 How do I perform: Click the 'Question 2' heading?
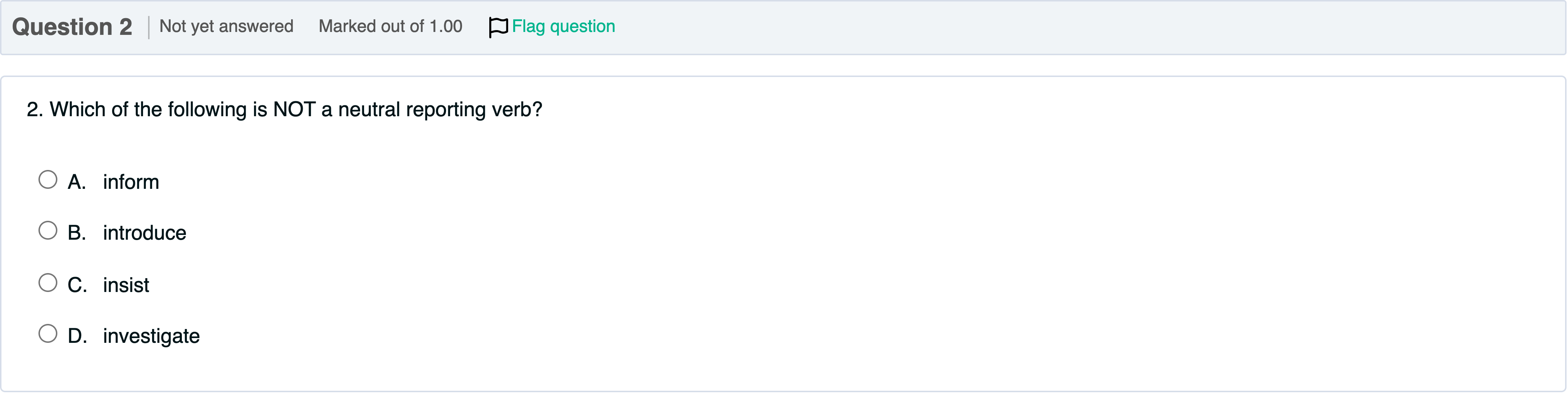point(72,27)
